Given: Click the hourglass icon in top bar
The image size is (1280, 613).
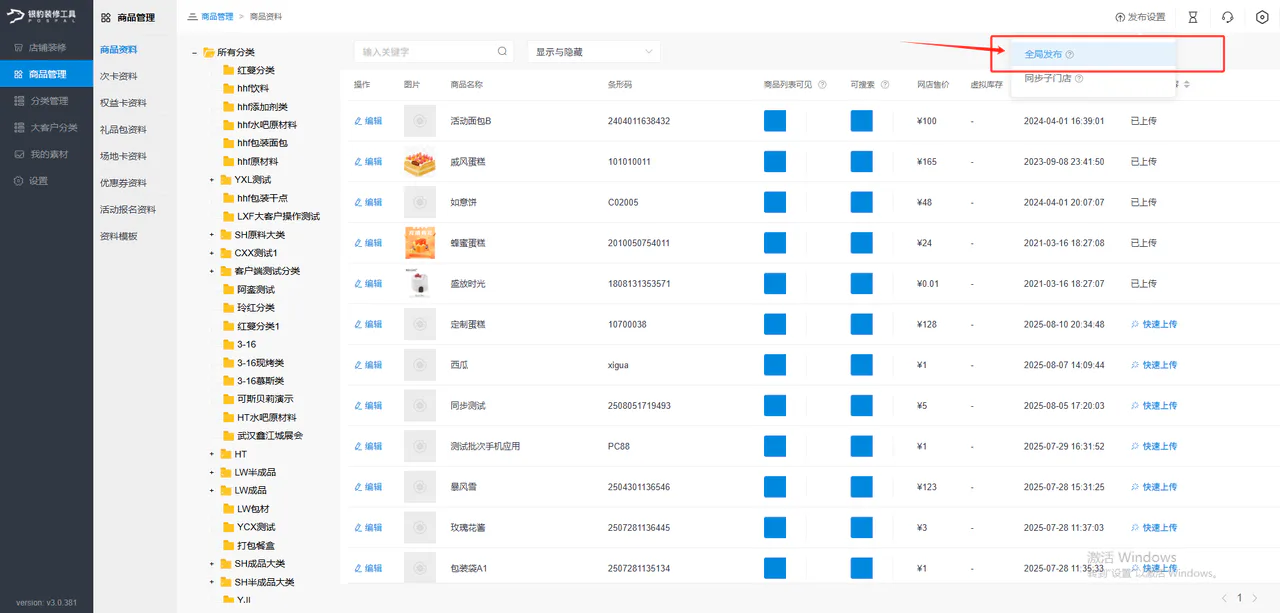Looking at the screenshot, I should [1192, 17].
